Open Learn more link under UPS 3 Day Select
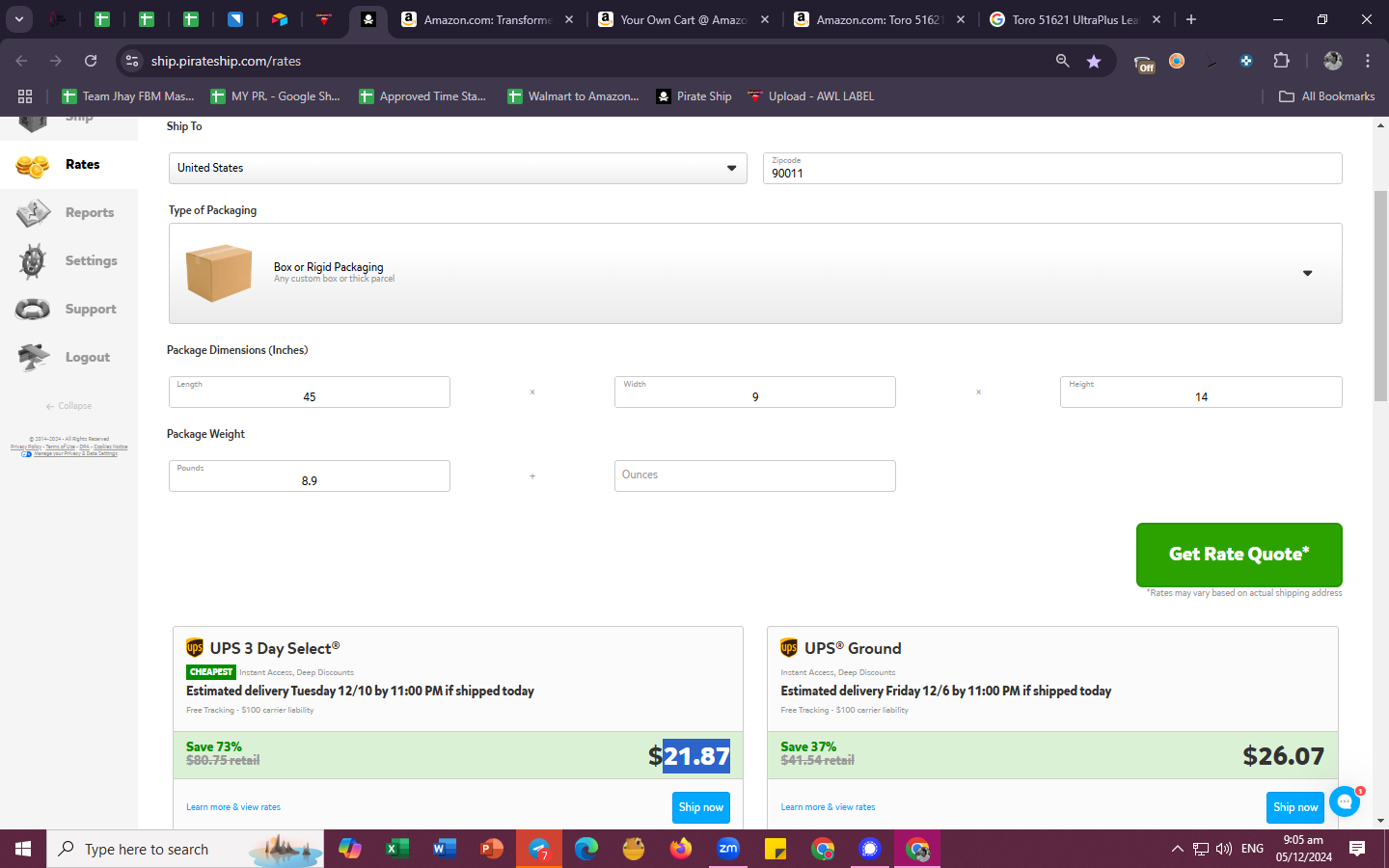This screenshot has width=1389, height=868. click(x=233, y=807)
